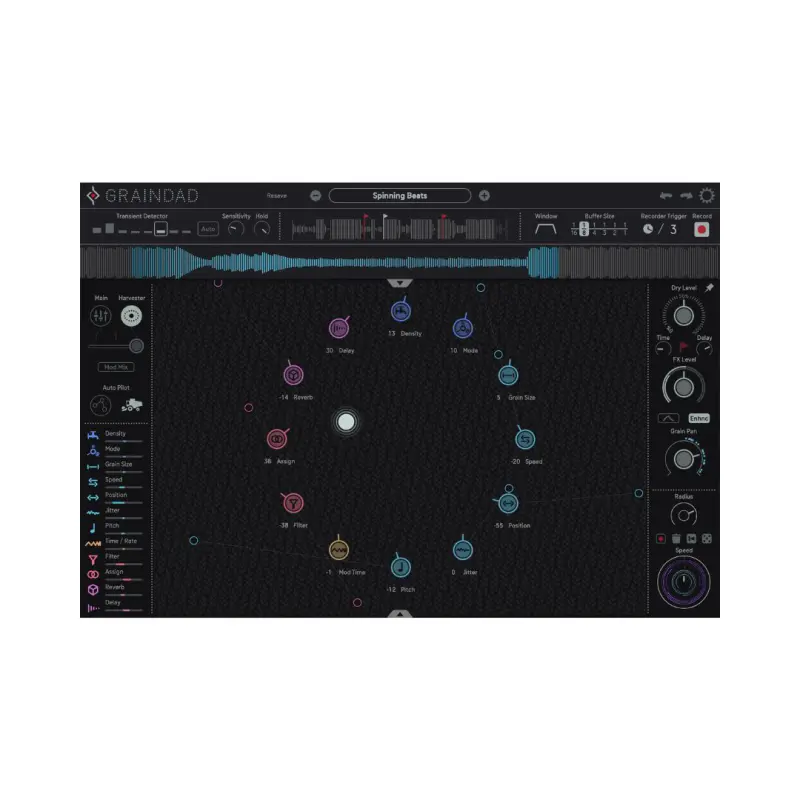Image resolution: width=800 pixels, height=800 pixels.
Task: Click the Pitch note icon in the sidebar
Action: point(93,528)
